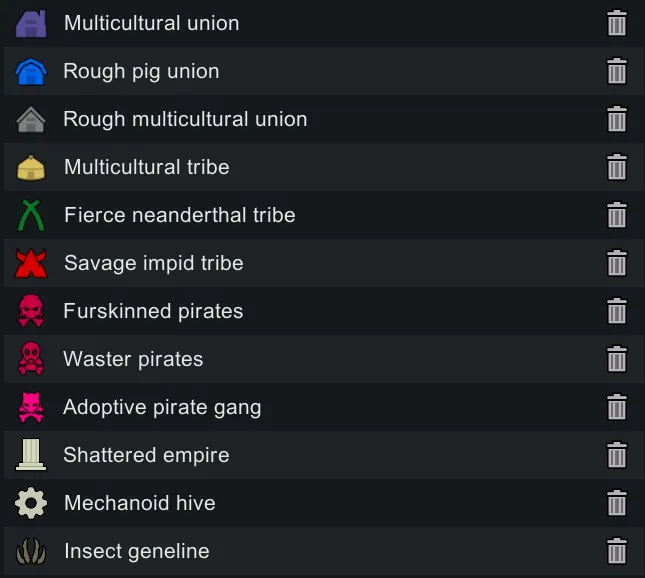This screenshot has height=578, width=645.
Task: Click the Insect geneline claws icon
Action: coord(31,551)
